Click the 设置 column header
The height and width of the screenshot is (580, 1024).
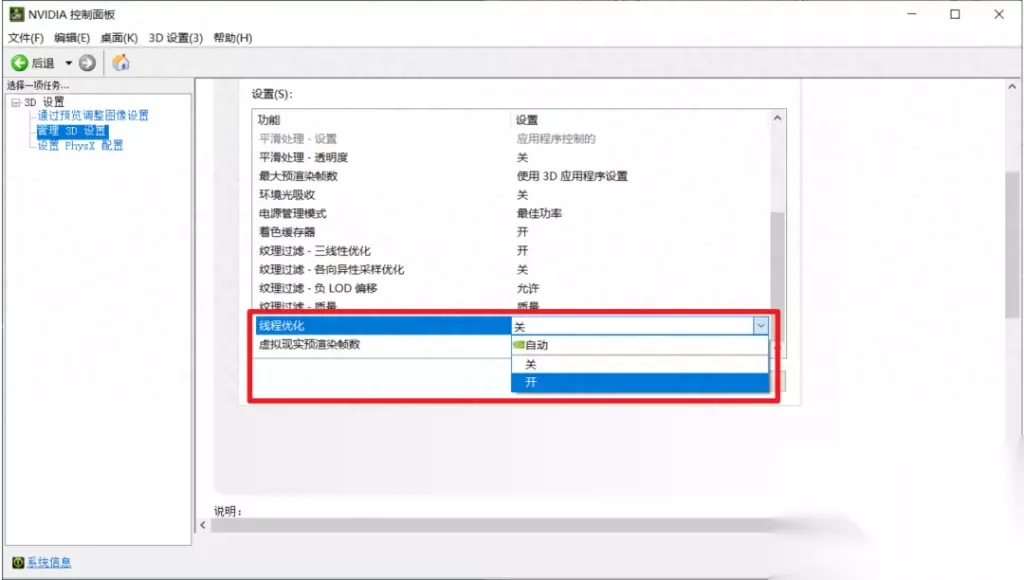pos(640,120)
